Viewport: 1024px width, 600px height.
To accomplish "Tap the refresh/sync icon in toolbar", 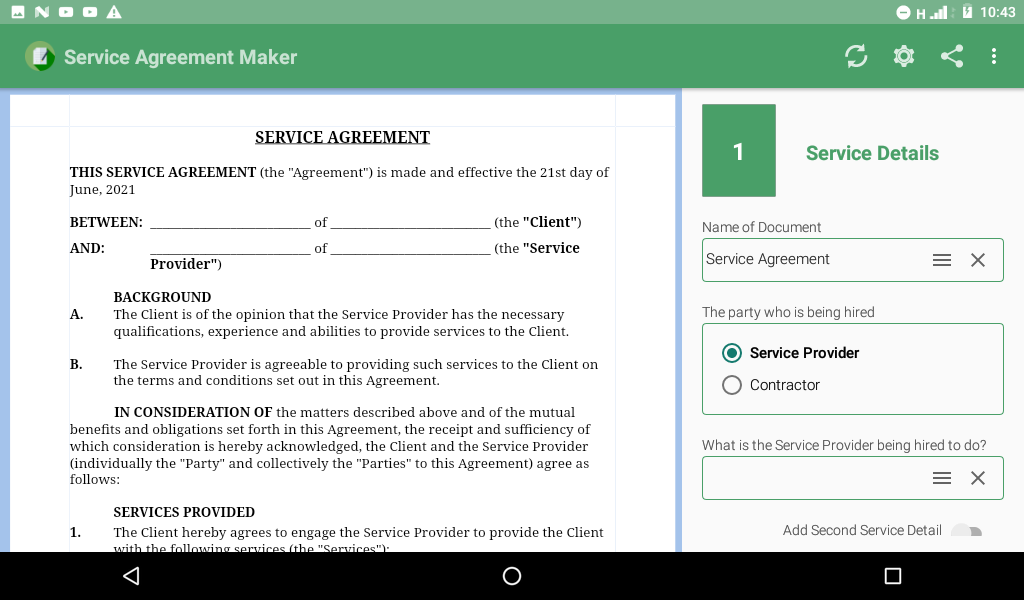I will point(856,56).
